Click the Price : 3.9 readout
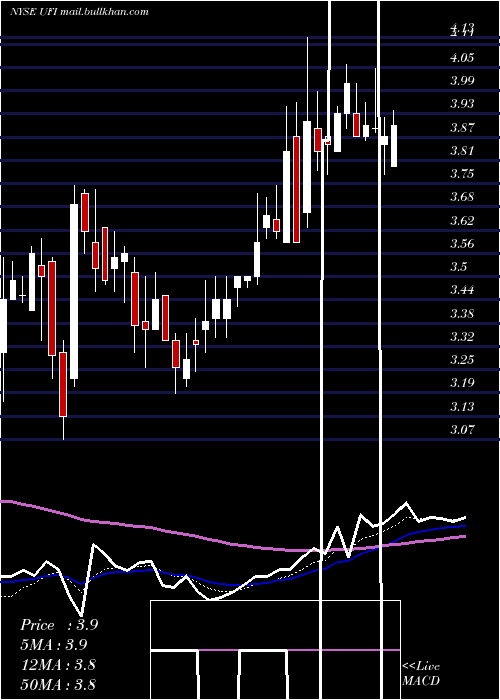Screen dimensions: 500x700 [x=59, y=625]
